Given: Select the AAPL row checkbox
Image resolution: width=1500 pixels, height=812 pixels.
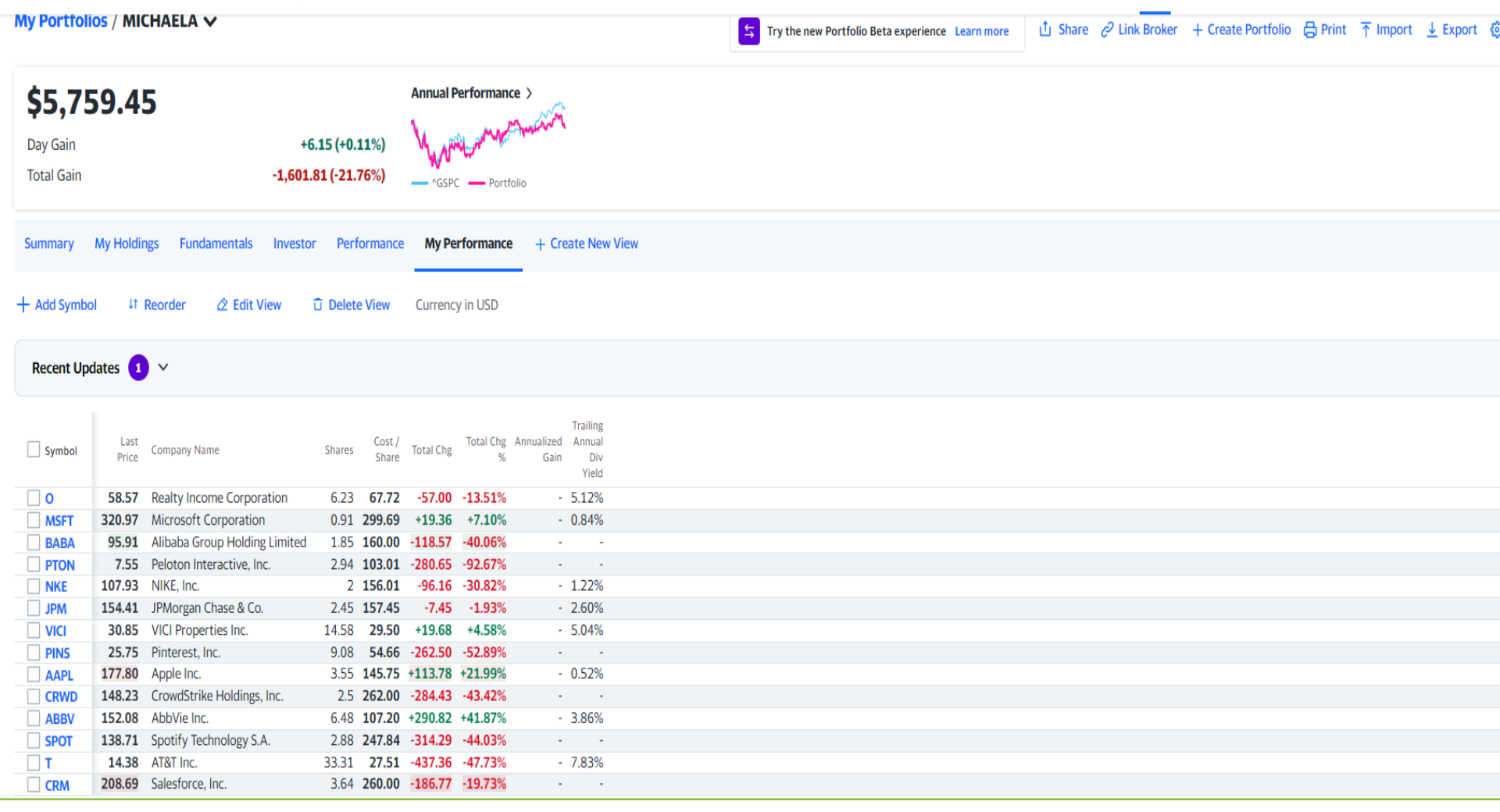Looking at the screenshot, I should pyautogui.click(x=34, y=674).
